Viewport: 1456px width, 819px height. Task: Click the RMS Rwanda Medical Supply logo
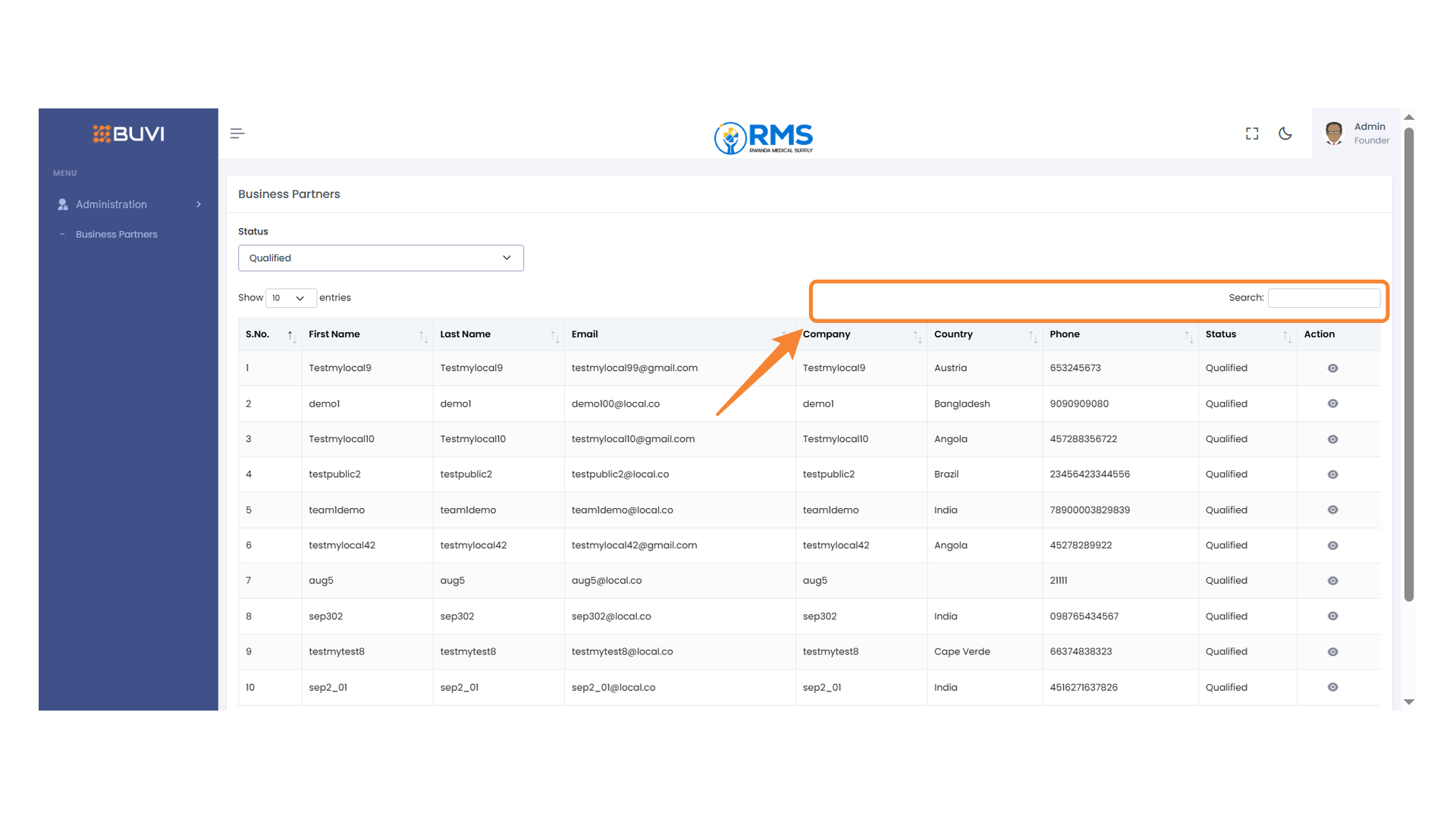point(764,138)
